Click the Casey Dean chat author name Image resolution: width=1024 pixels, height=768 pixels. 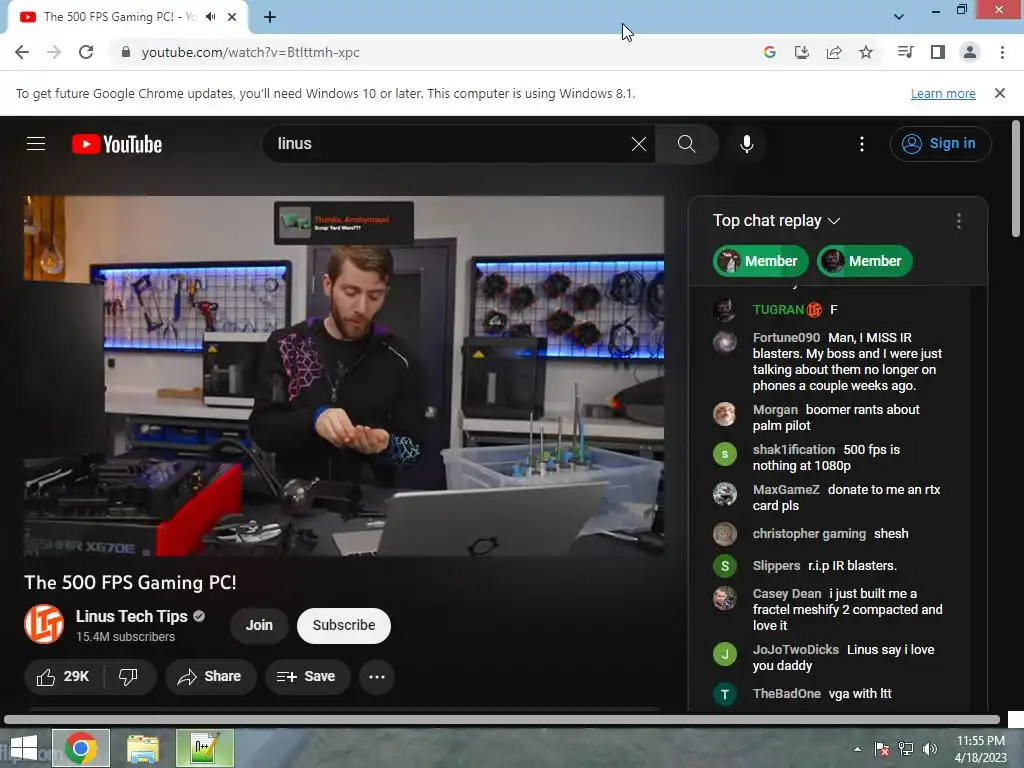click(786, 594)
